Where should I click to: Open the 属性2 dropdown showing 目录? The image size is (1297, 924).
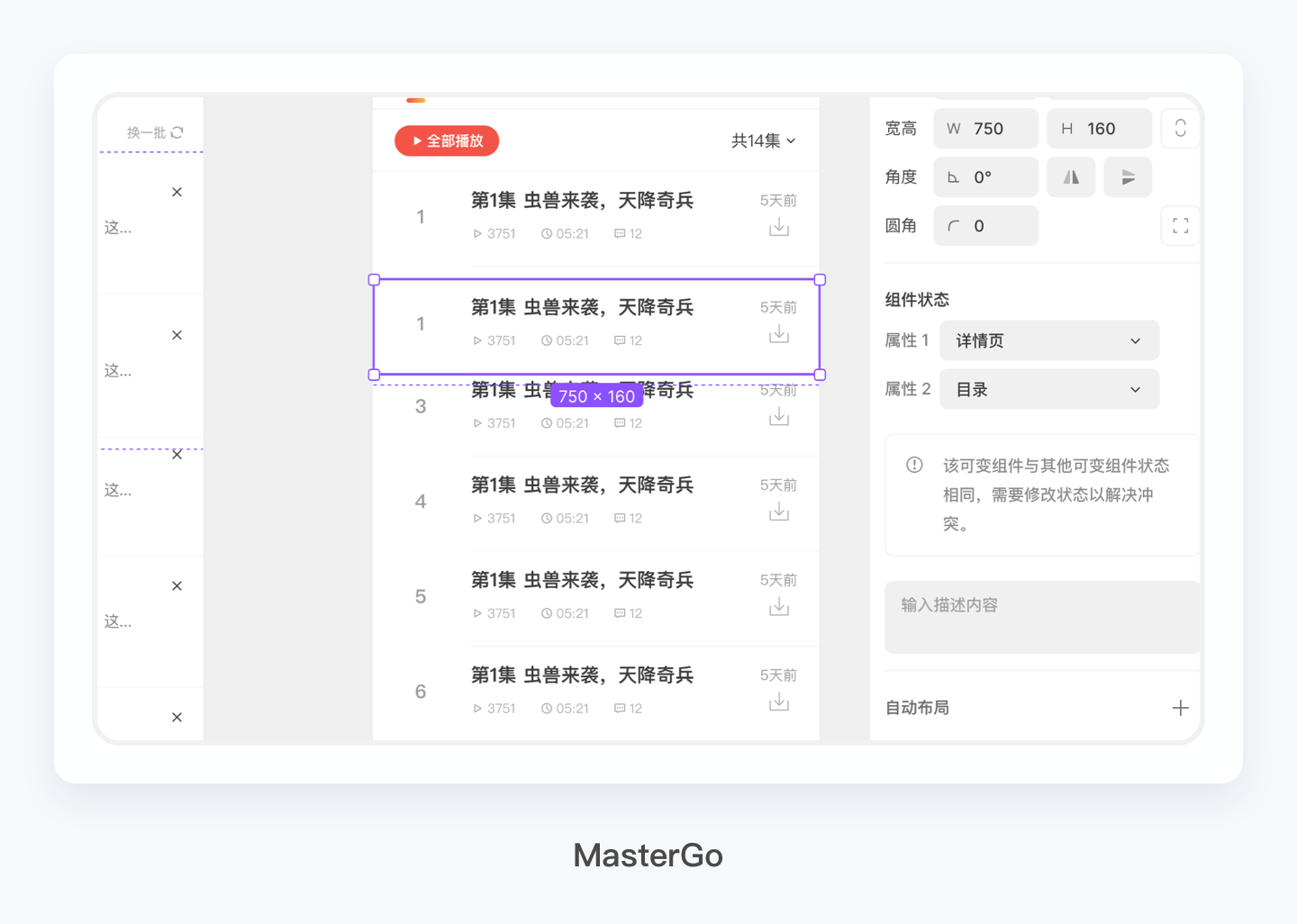pyautogui.click(x=1048, y=389)
